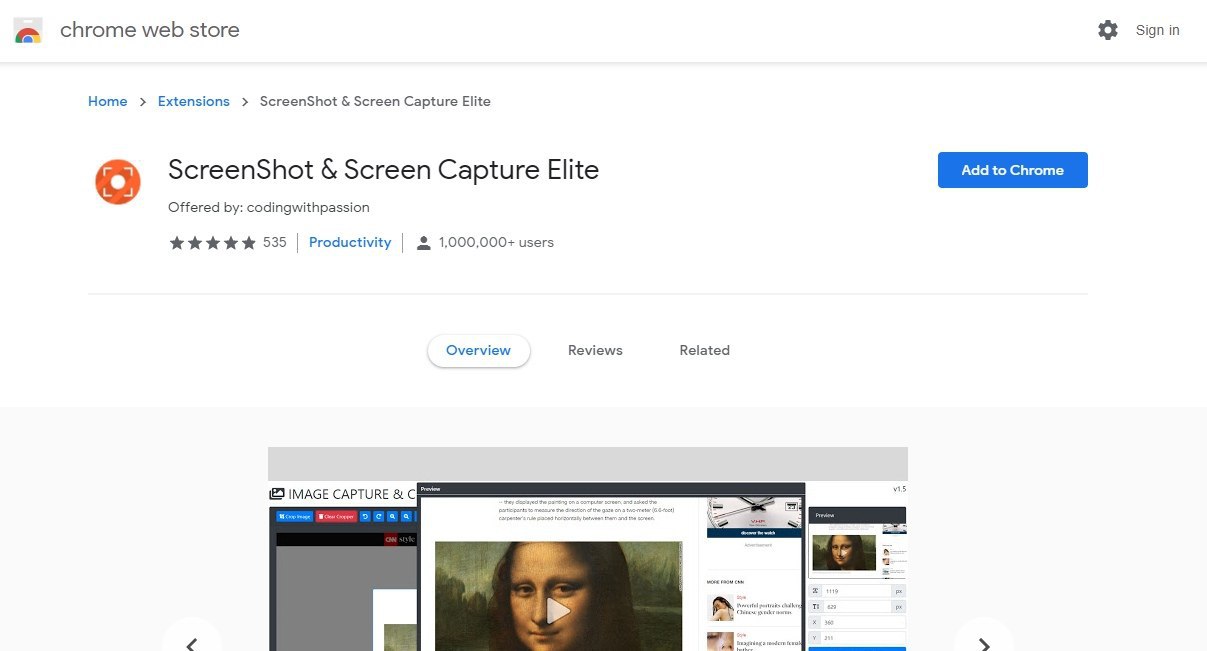Screen dimensions: 1207x651
Task: Click the current breadcrumb ScreenShot & Screen Capture Elite
Action: tap(375, 101)
